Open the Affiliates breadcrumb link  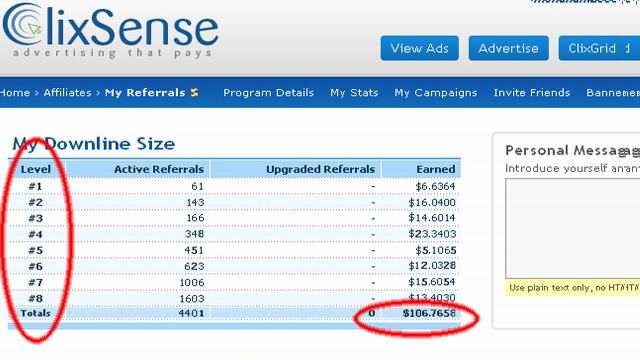point(67,93)
